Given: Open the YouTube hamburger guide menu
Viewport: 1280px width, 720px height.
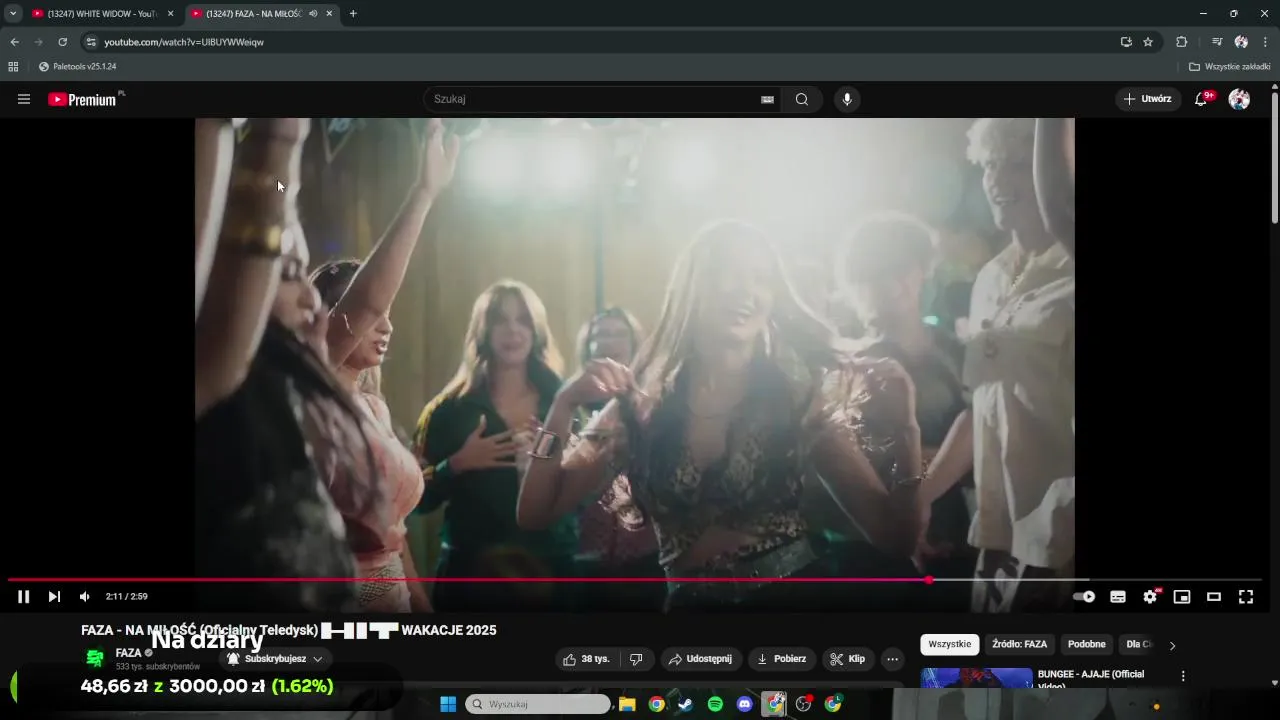Looking at the screenshot, I should (x=24, y=99).
